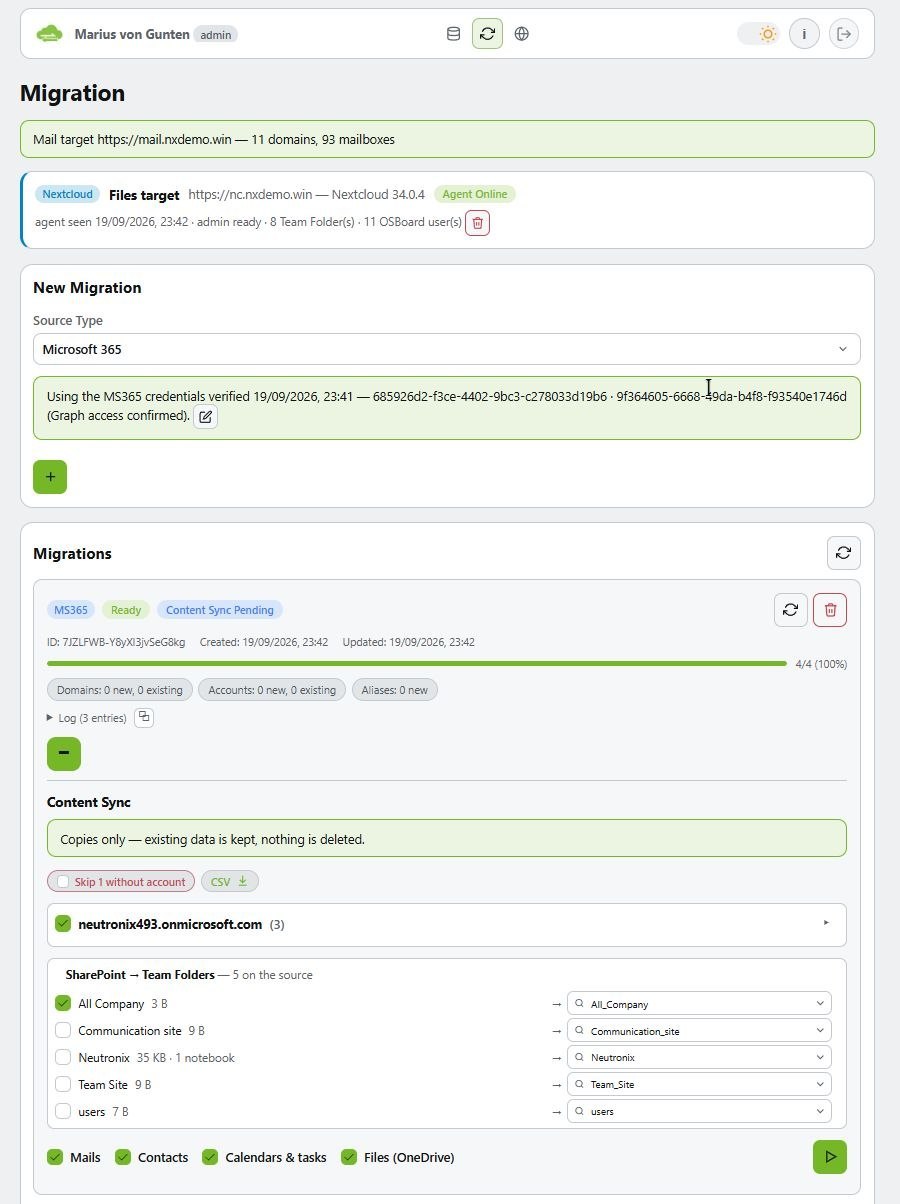The image size is (900, 1204).
Task: Click the Accounts: 0 new, 0 existing chip
Action: [x=272, y=690]
